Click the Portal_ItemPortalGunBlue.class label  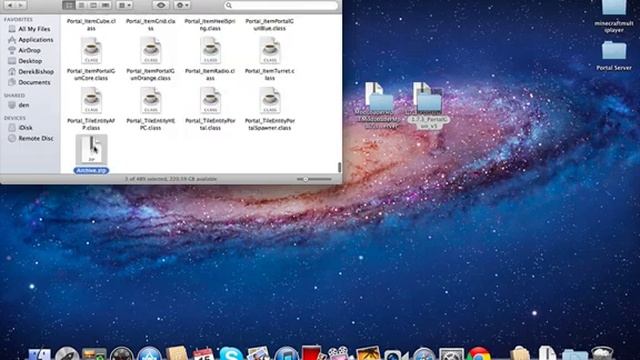[270, 25]
